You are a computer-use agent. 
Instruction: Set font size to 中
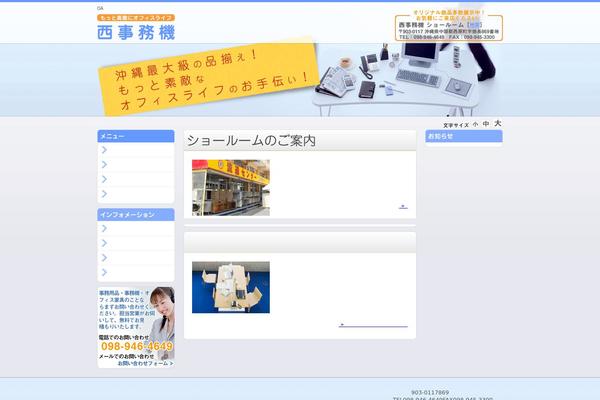coord(486,124)
